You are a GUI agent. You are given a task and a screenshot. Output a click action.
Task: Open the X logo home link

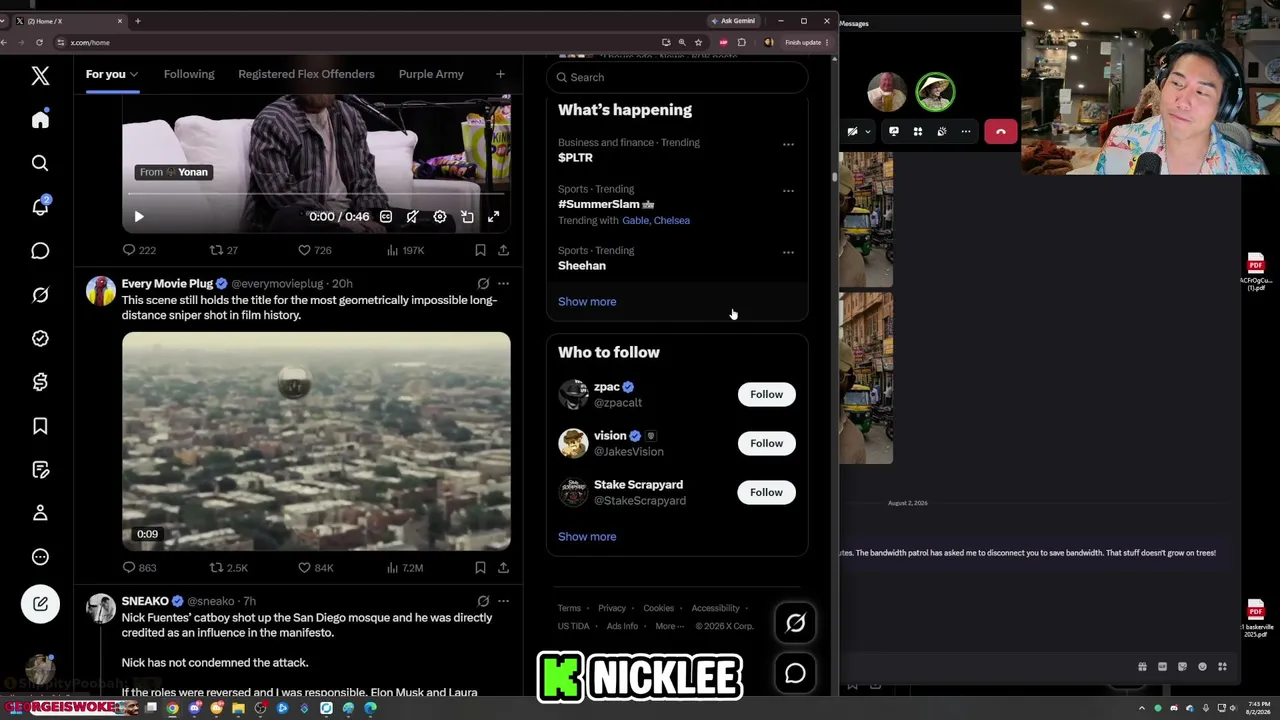[40, 75]
